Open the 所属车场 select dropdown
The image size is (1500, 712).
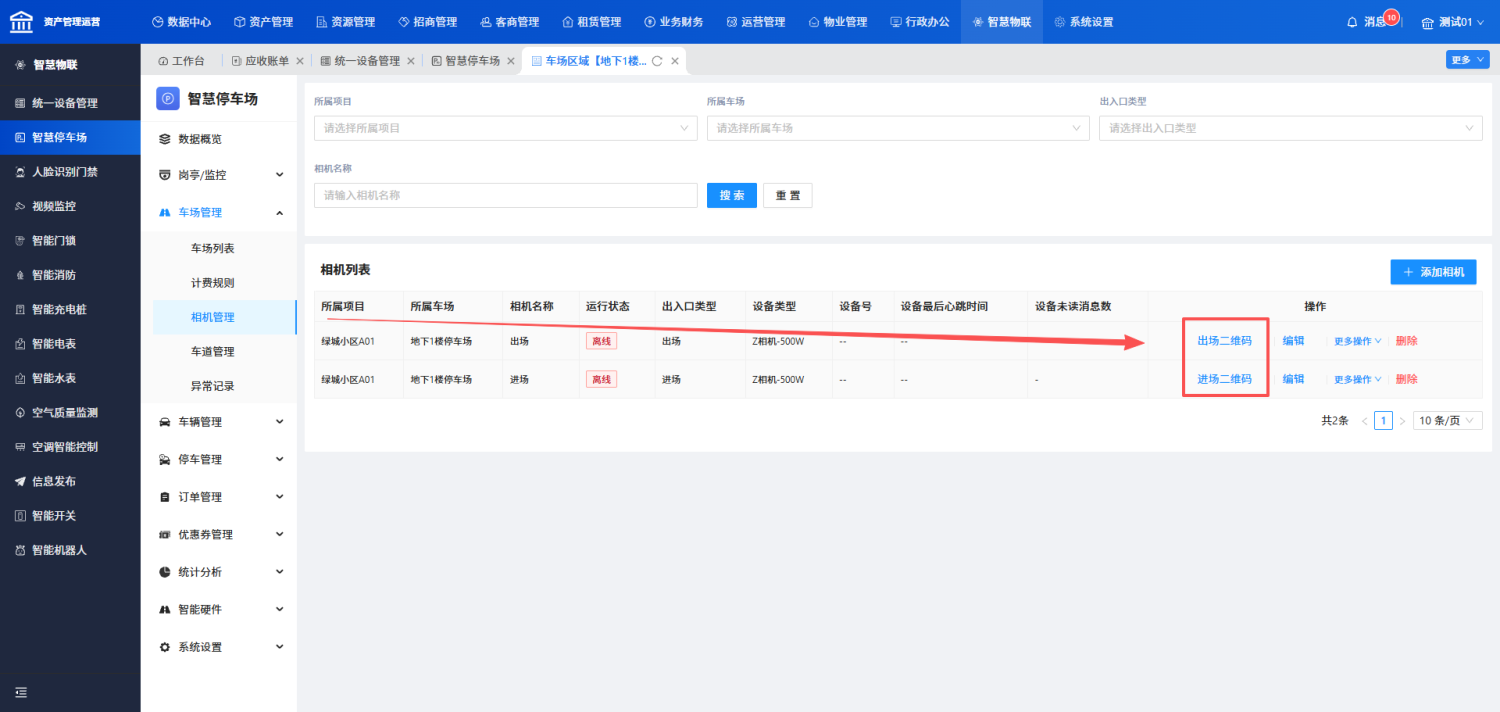click(898, 128)
